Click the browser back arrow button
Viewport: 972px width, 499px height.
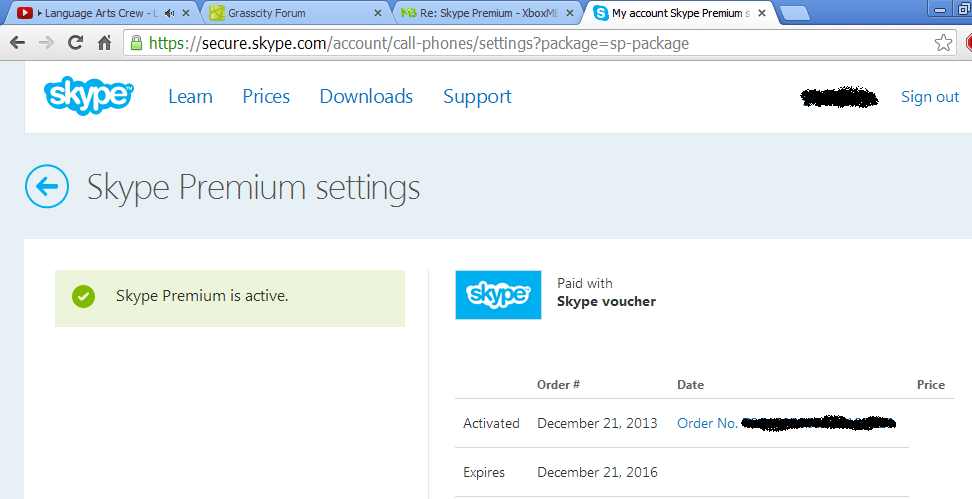18,44
